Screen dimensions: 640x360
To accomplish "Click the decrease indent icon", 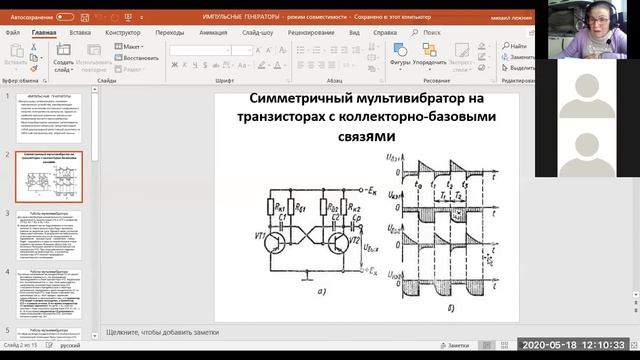I will pos(333,50).
